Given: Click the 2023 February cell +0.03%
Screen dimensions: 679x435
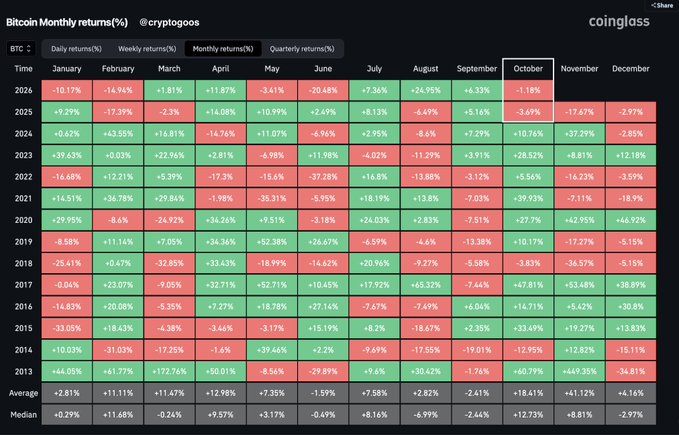Looking at the screenshot, I should (x=118, y=155).
